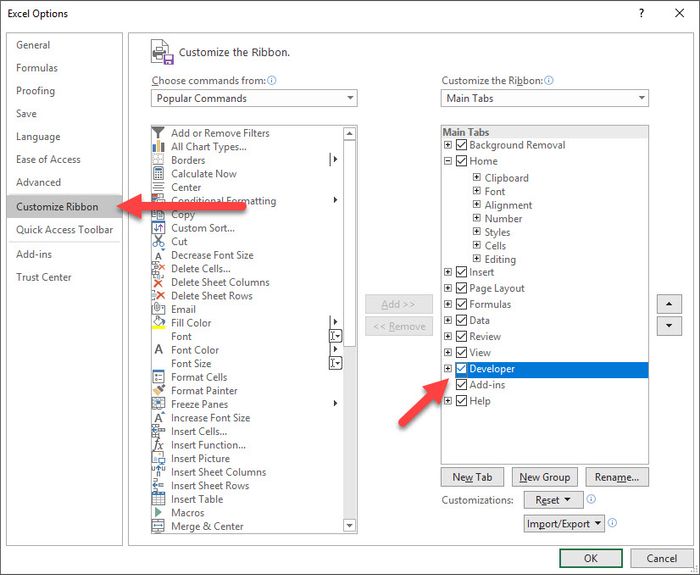The image size is (700, 575).
Task: Click the Move Down arrow button
Action: pos(669,325)
